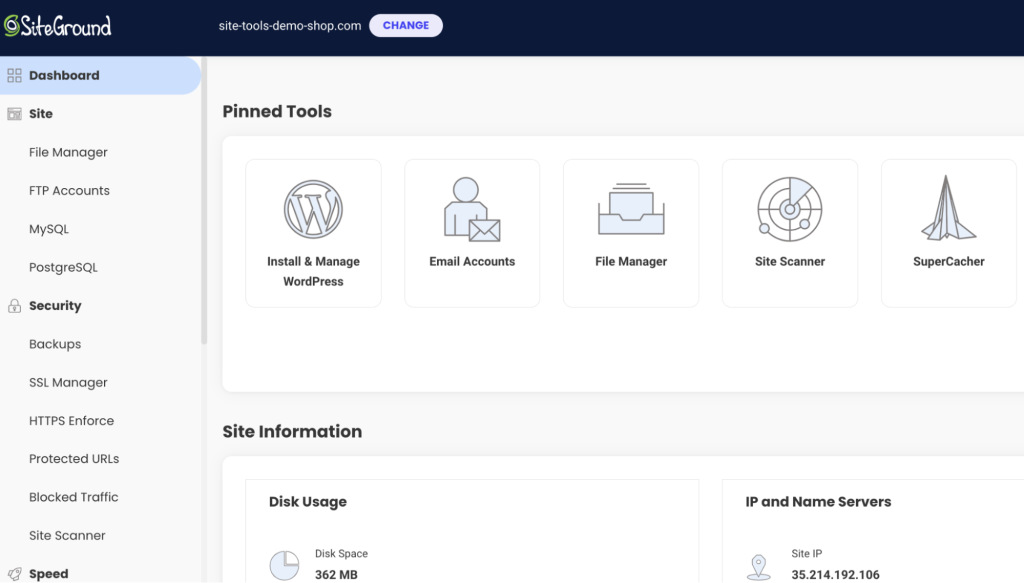Collapse the Site section in sidebar
Viewport: 1024px width, 583px height.
click(41, 114)
